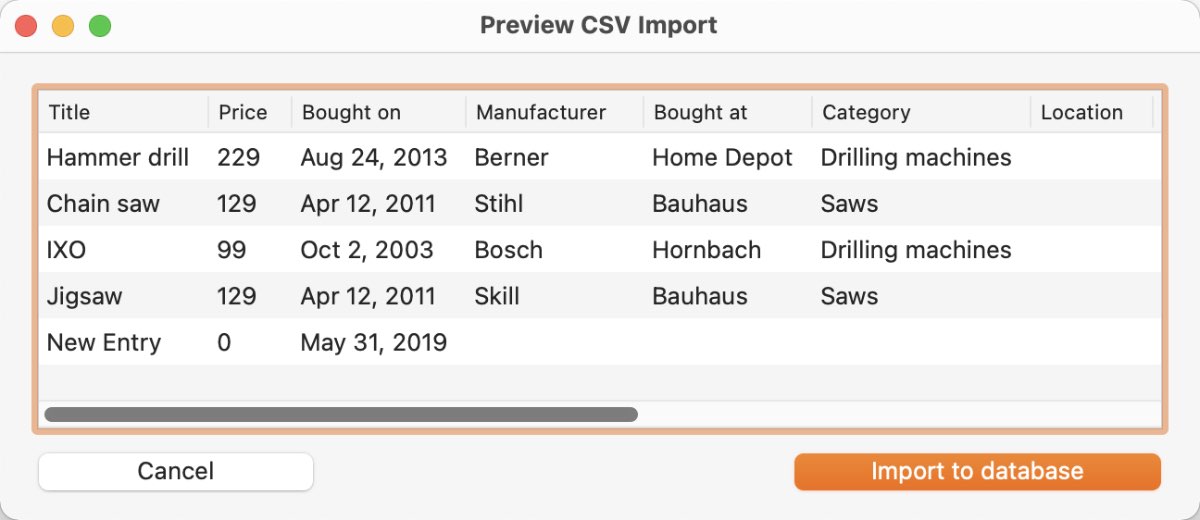Click the horizontal scrollbar thumb

coord(341,414)
